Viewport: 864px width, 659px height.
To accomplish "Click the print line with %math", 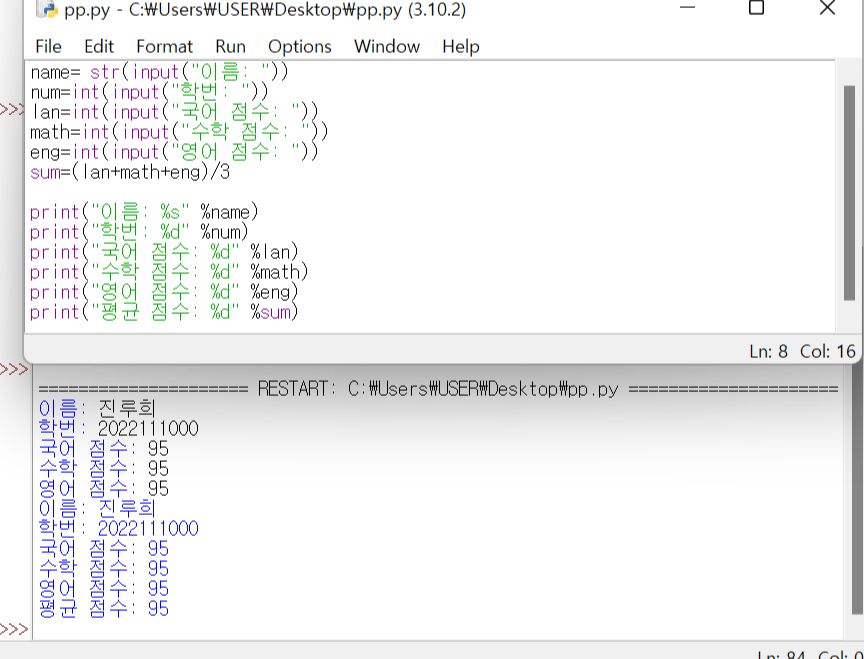I will click(x=169, y=272).
